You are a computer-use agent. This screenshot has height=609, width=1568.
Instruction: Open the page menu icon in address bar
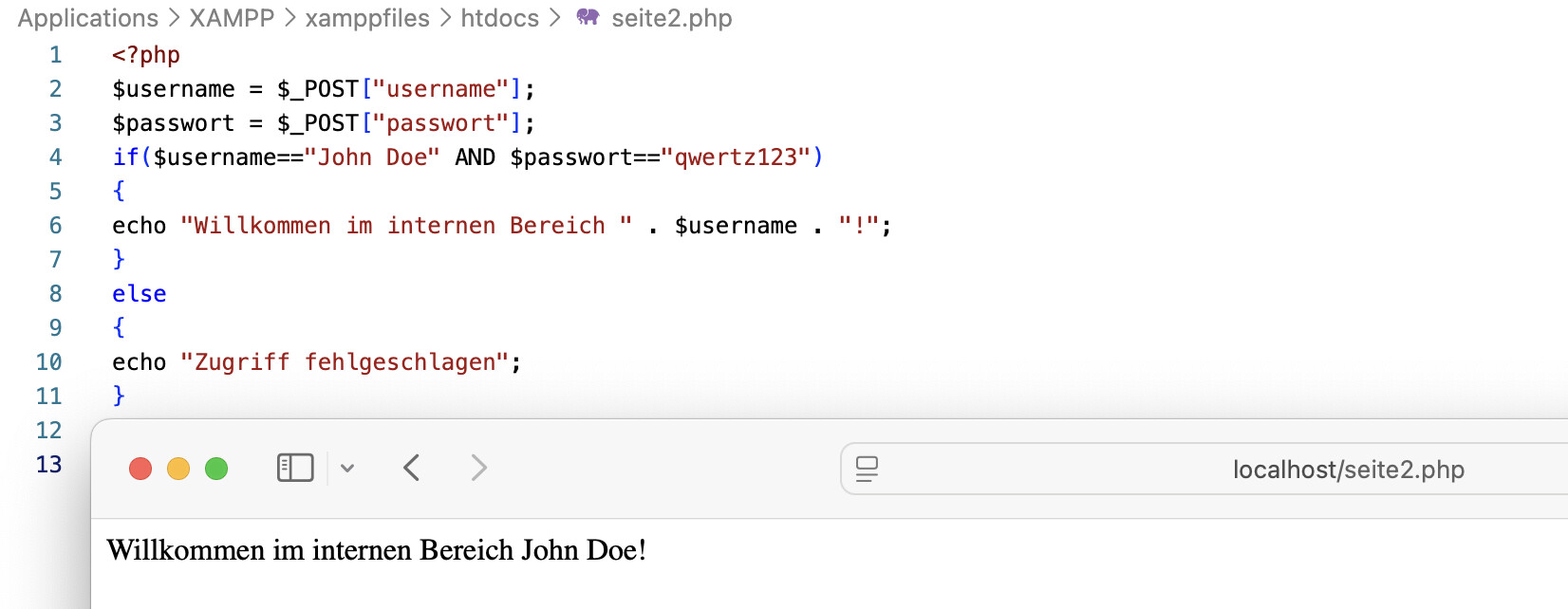pyautogui.click(x=867, y=469)
